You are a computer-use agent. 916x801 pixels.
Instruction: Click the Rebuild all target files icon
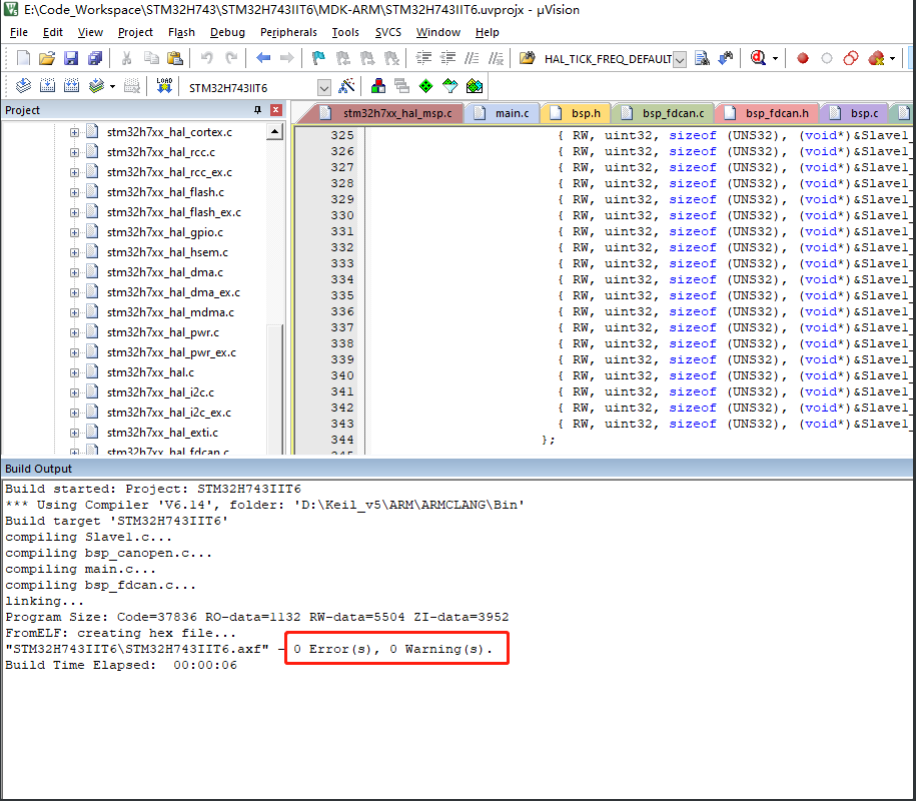click(71, 86)
